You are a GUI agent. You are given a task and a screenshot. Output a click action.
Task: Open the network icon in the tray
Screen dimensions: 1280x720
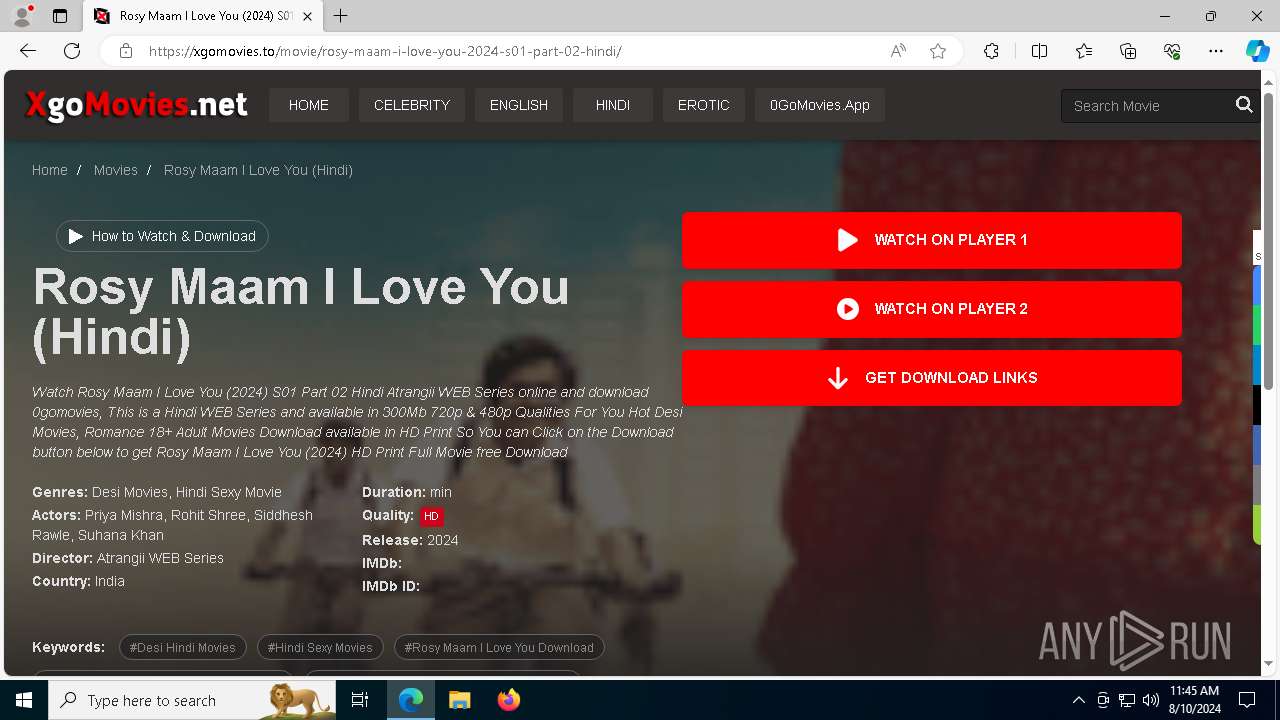(x=1126, y=700)
